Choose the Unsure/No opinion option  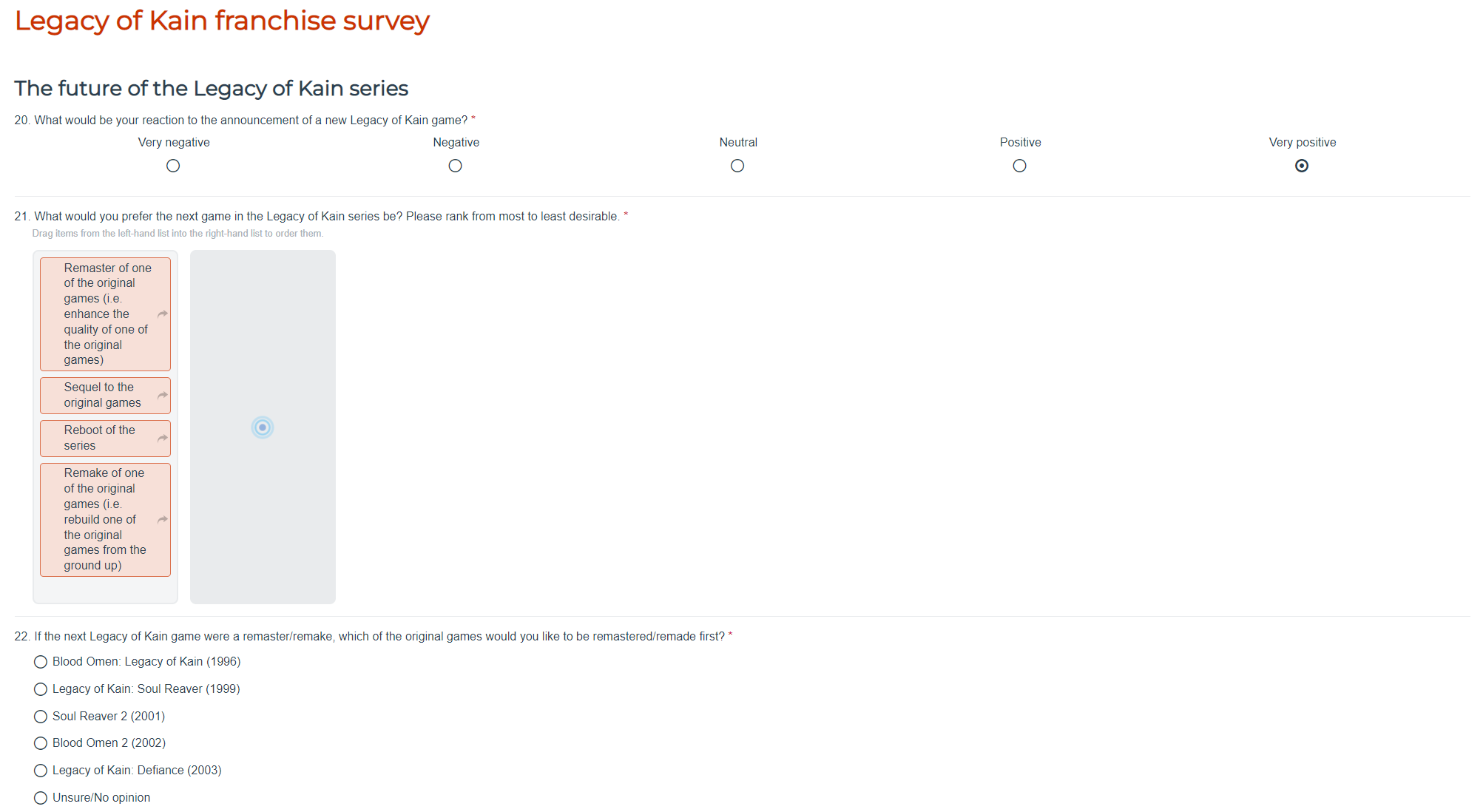tap(41, 798)
